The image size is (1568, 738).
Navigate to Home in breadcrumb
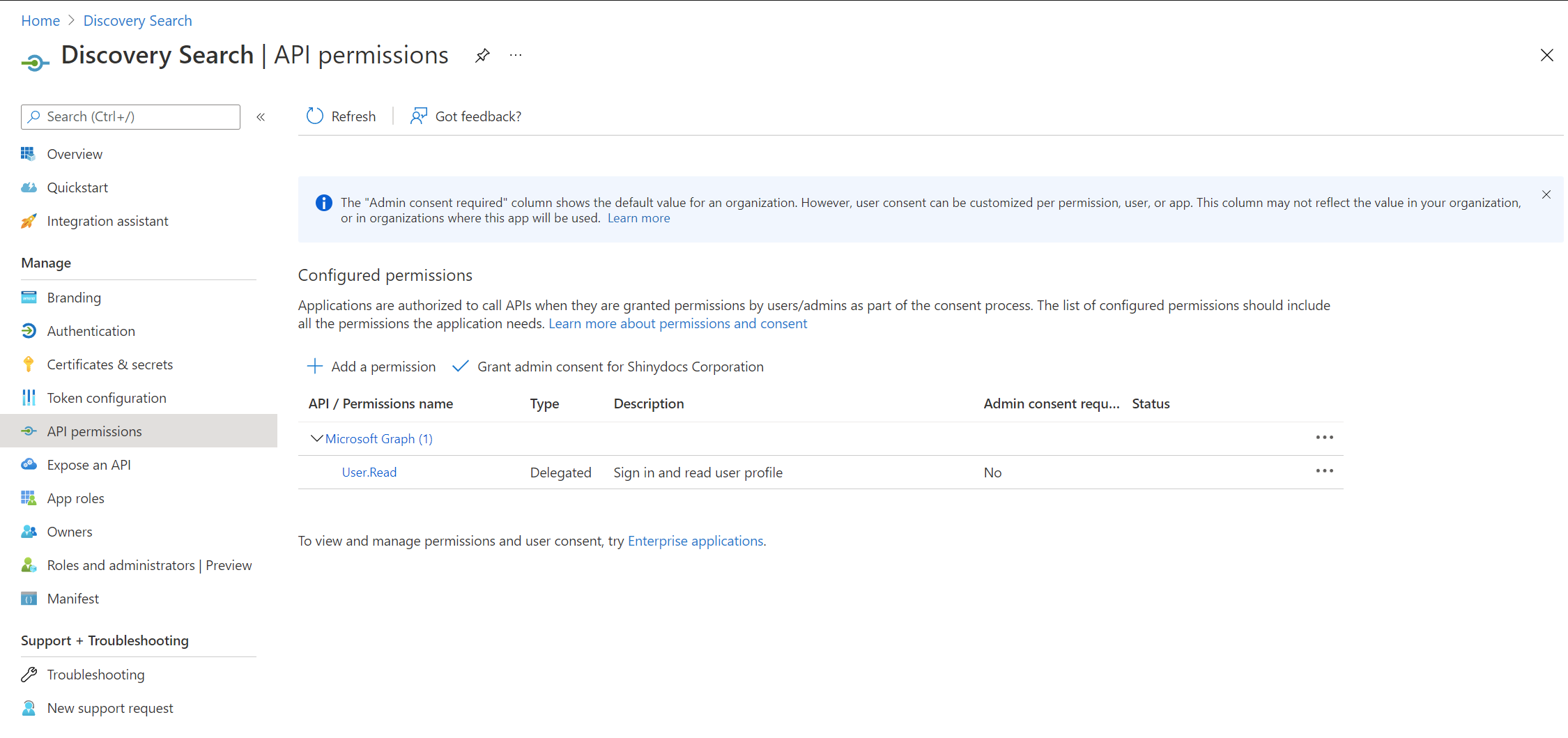(x=40, y=21)
